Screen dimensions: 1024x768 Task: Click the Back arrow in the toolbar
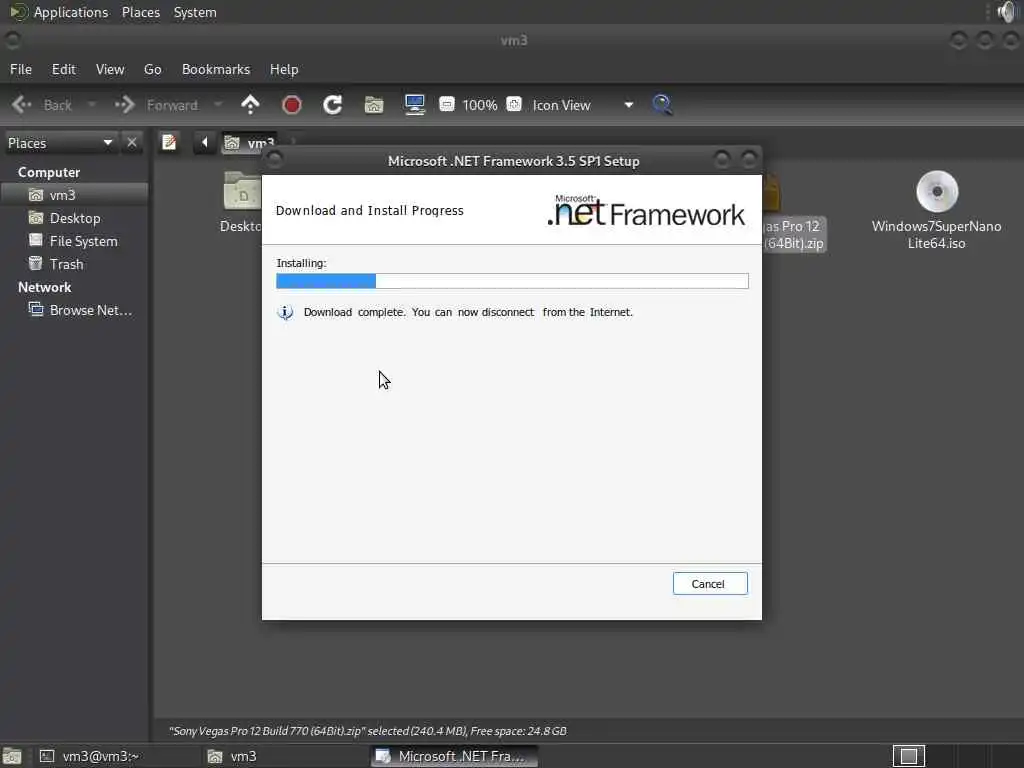pyautogui.click(x=22, y=104)
